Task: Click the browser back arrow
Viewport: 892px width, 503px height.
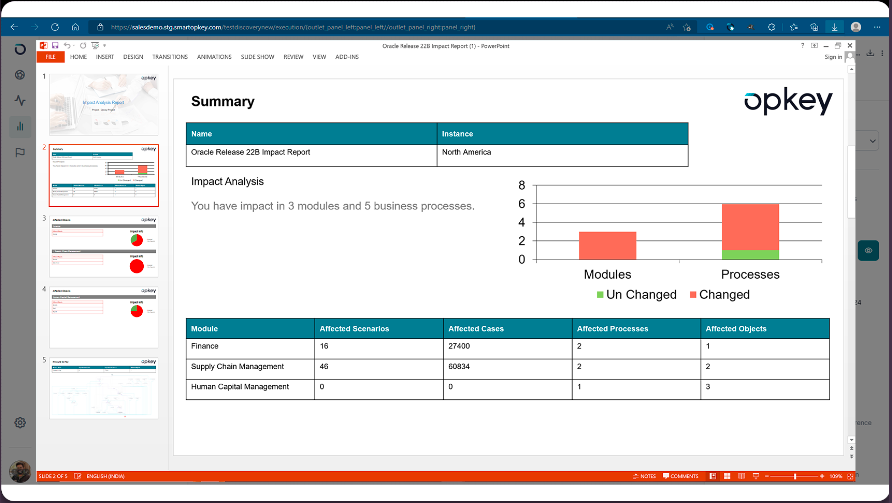Action: pyautogui.click(x=14, y=27)
